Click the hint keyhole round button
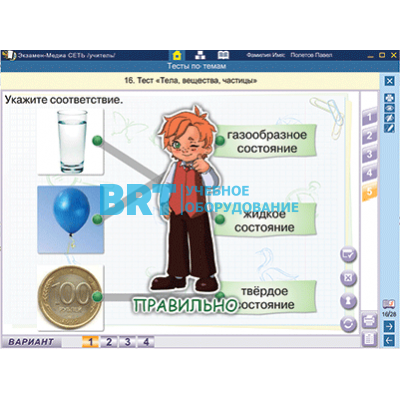This screenshot has height=400, width=400. 348,301
